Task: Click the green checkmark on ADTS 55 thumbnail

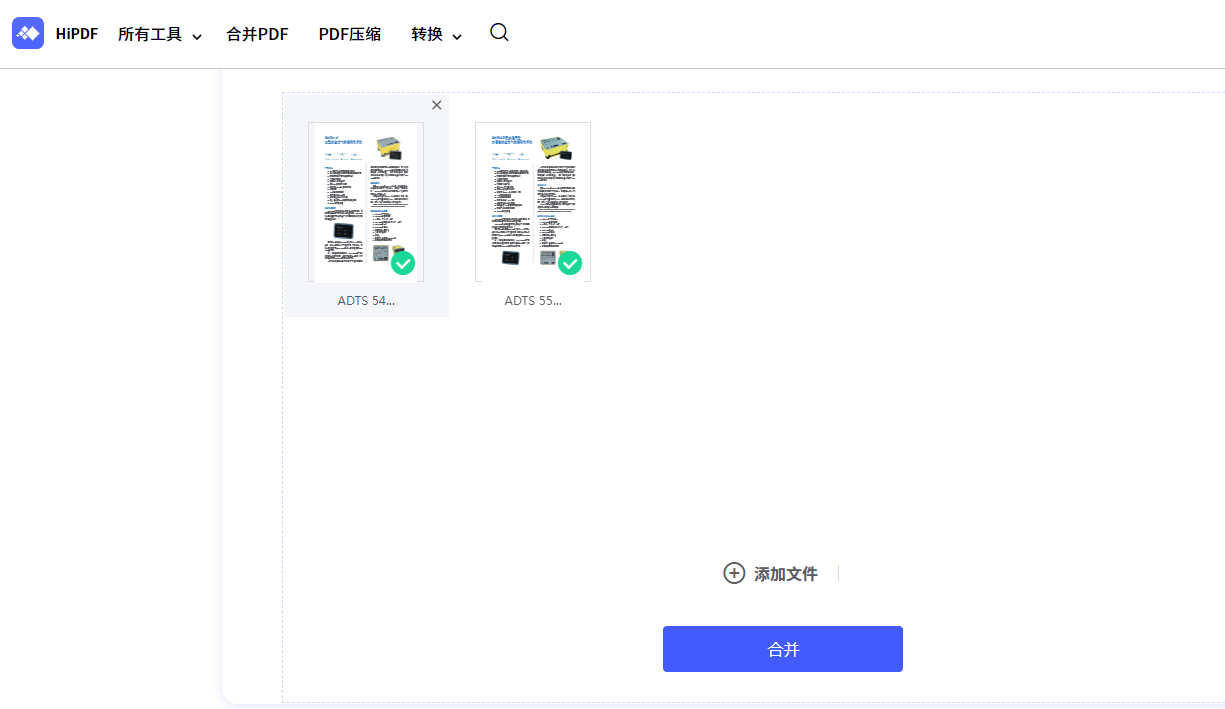Action: tap(570, 263)
